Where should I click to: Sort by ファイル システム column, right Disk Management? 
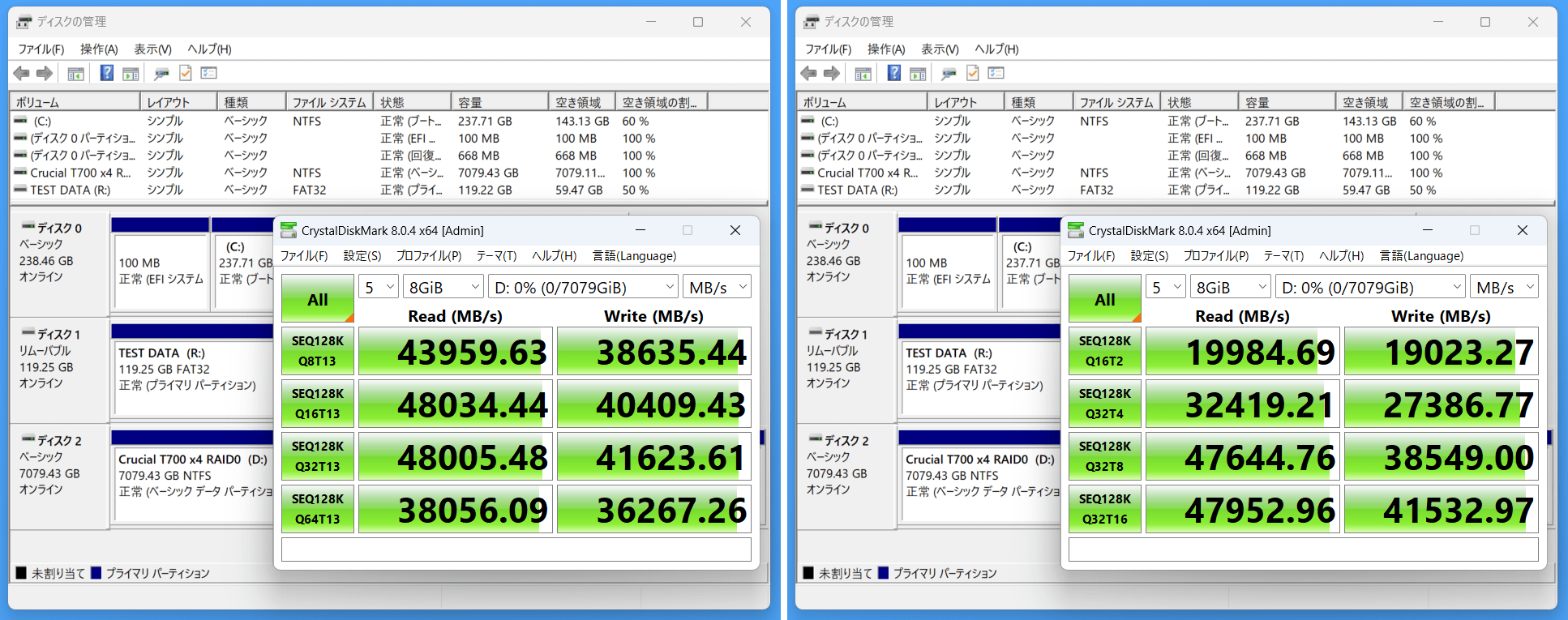(x=1116, y=102)
